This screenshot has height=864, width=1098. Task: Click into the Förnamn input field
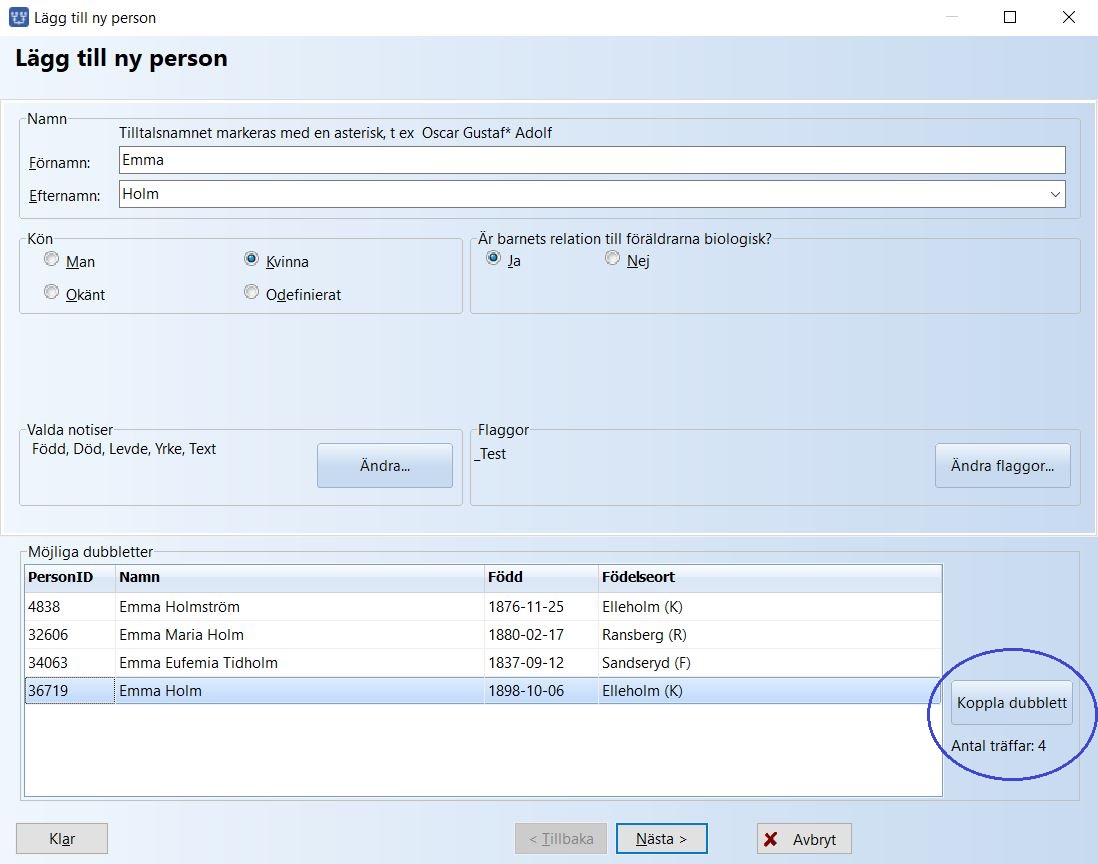(592, 160)
